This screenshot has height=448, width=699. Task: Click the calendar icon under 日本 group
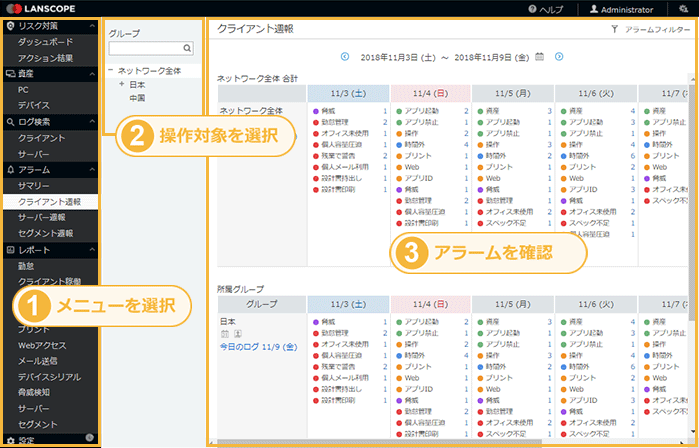[225, 334]
